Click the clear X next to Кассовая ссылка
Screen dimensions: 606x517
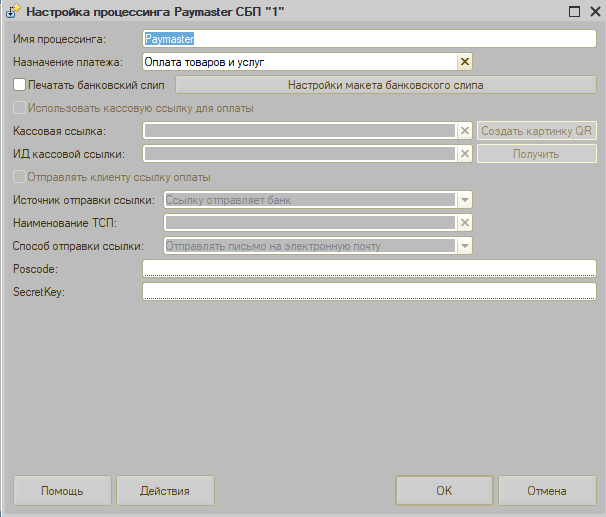tap(464, 131)
